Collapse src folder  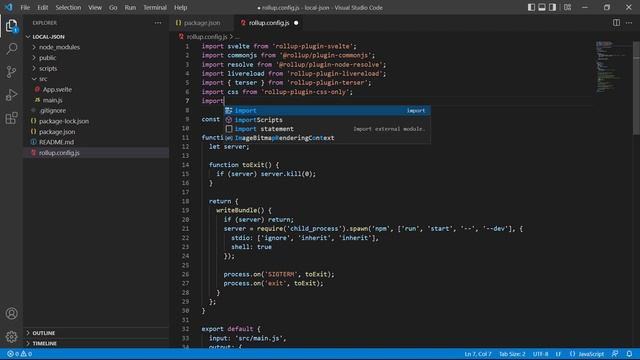coord(96,79)
